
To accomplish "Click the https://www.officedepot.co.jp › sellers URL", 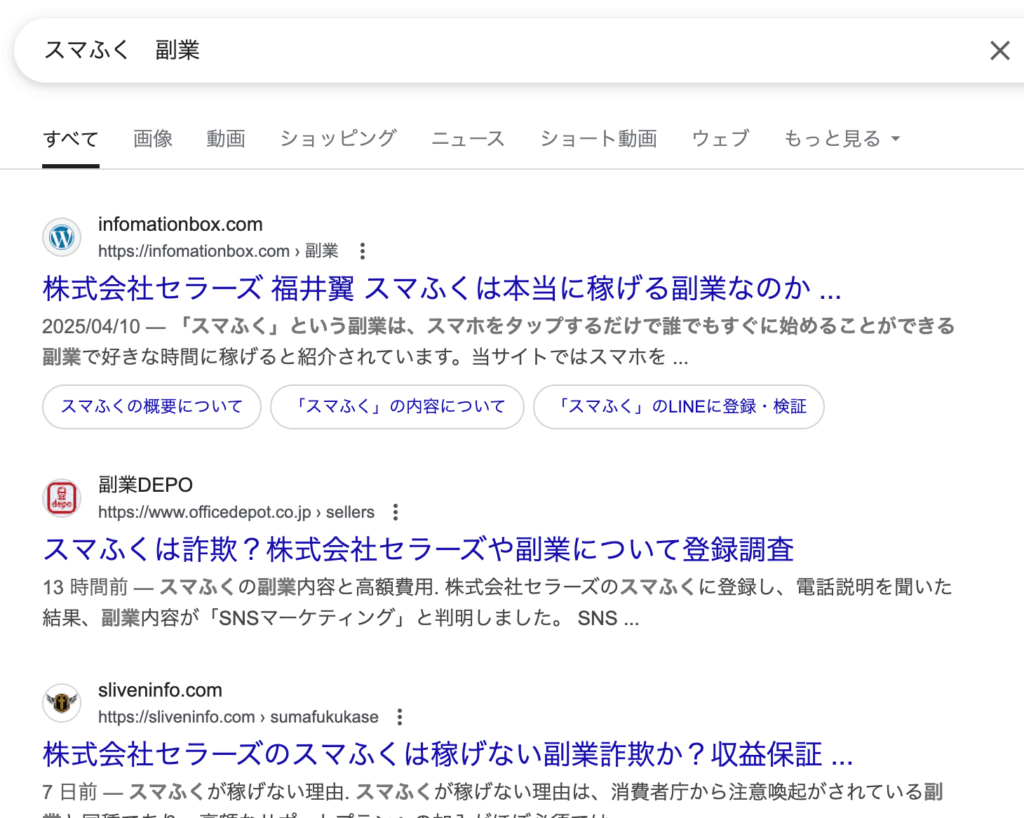I will click(236, 512).
